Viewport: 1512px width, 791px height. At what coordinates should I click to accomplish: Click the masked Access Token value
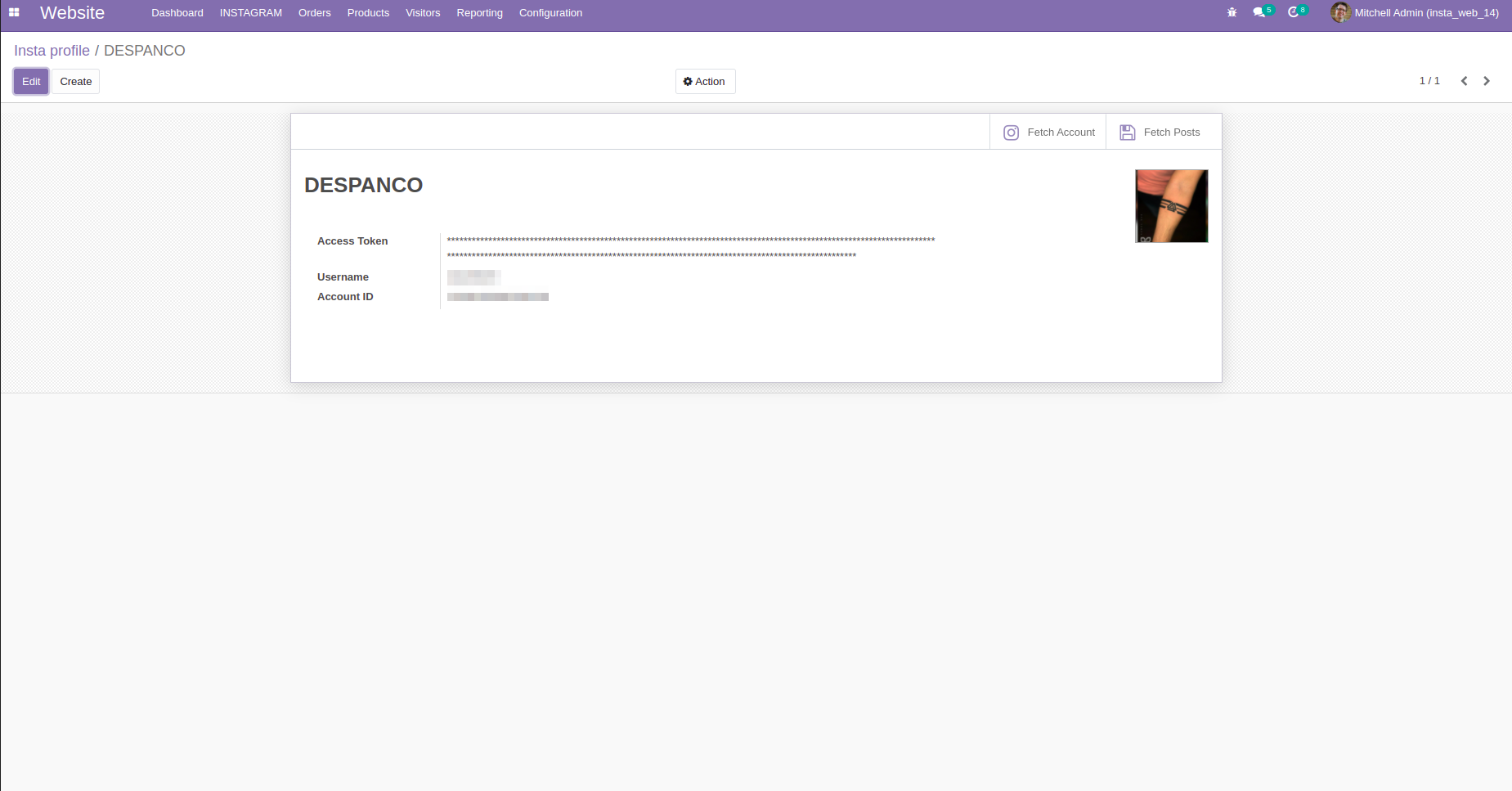691,248
